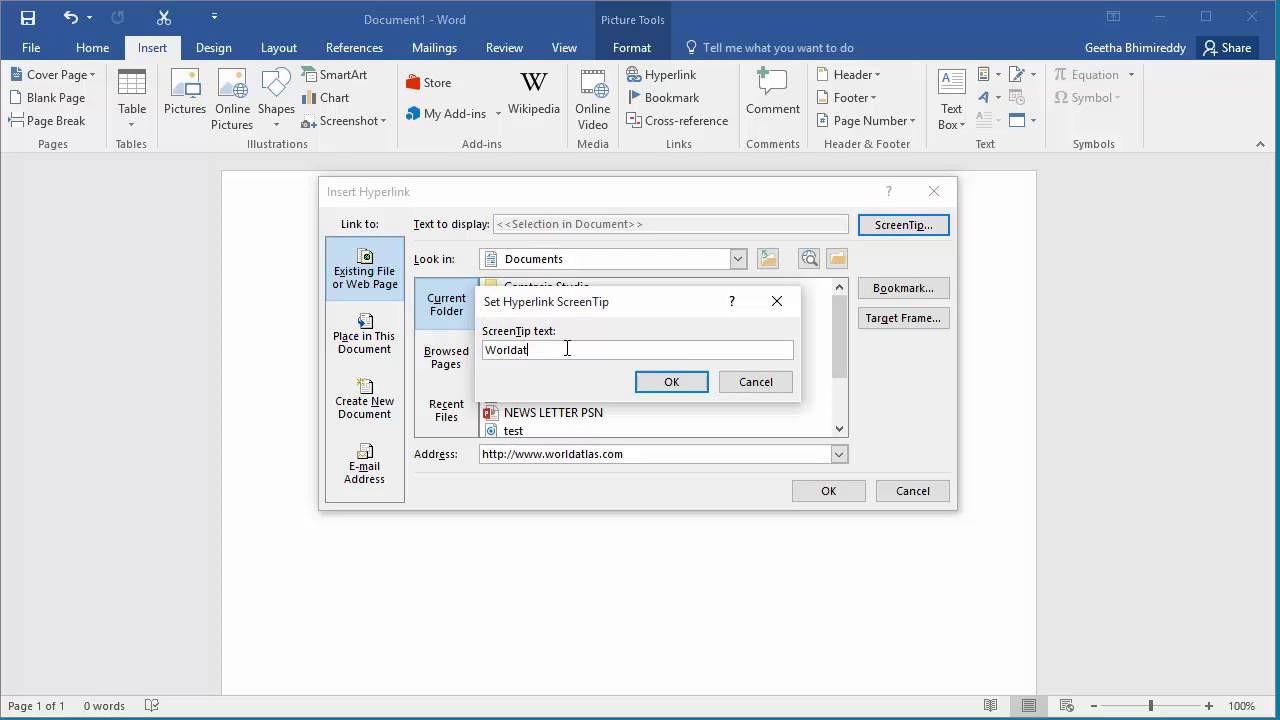Click the Undo arrow icon
This screenshot has height=720, width=1280.
[70, 18]
